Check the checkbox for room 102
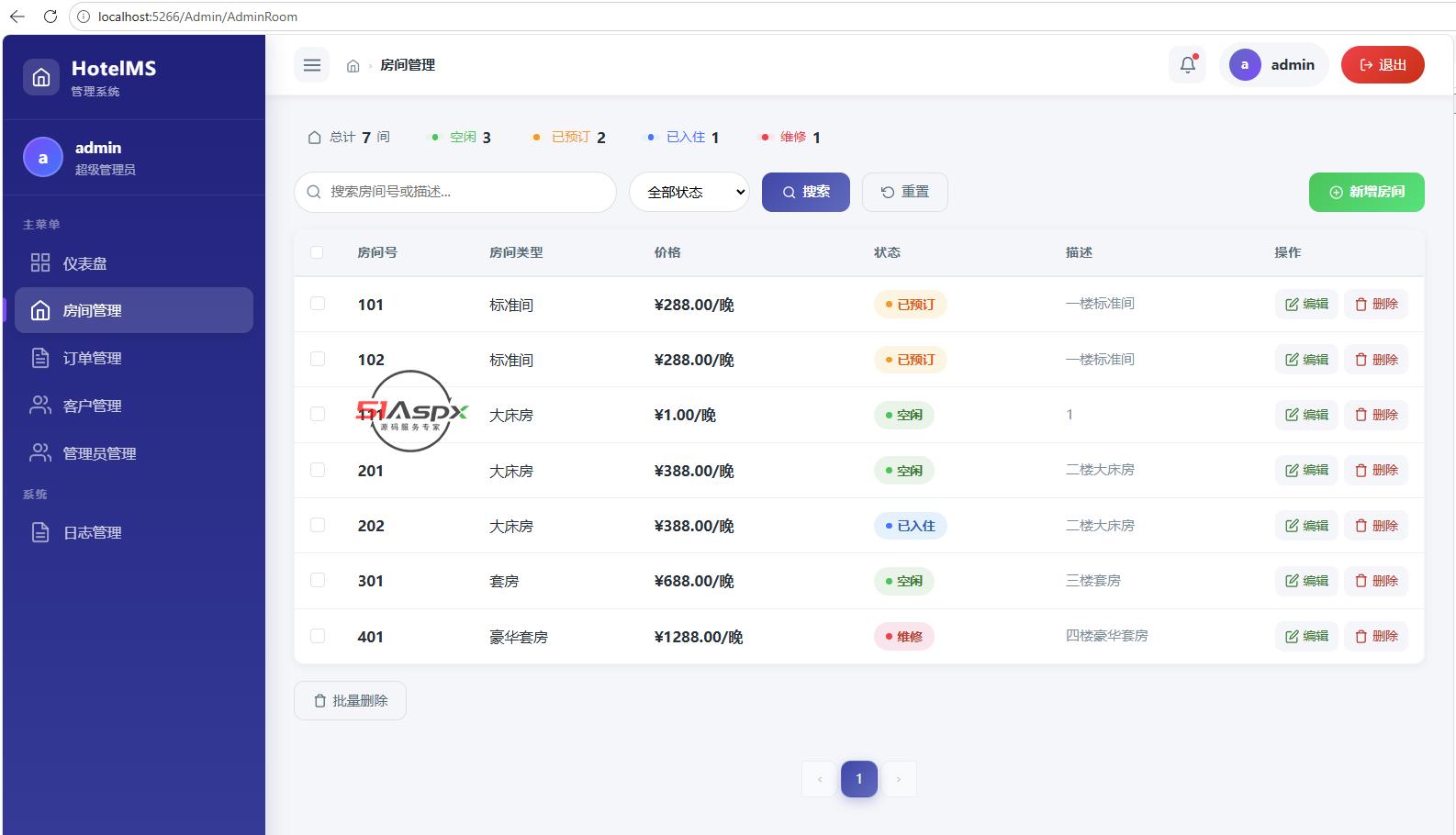The height and width of the screenshot is (835, 1456). [x=318, y=359]
